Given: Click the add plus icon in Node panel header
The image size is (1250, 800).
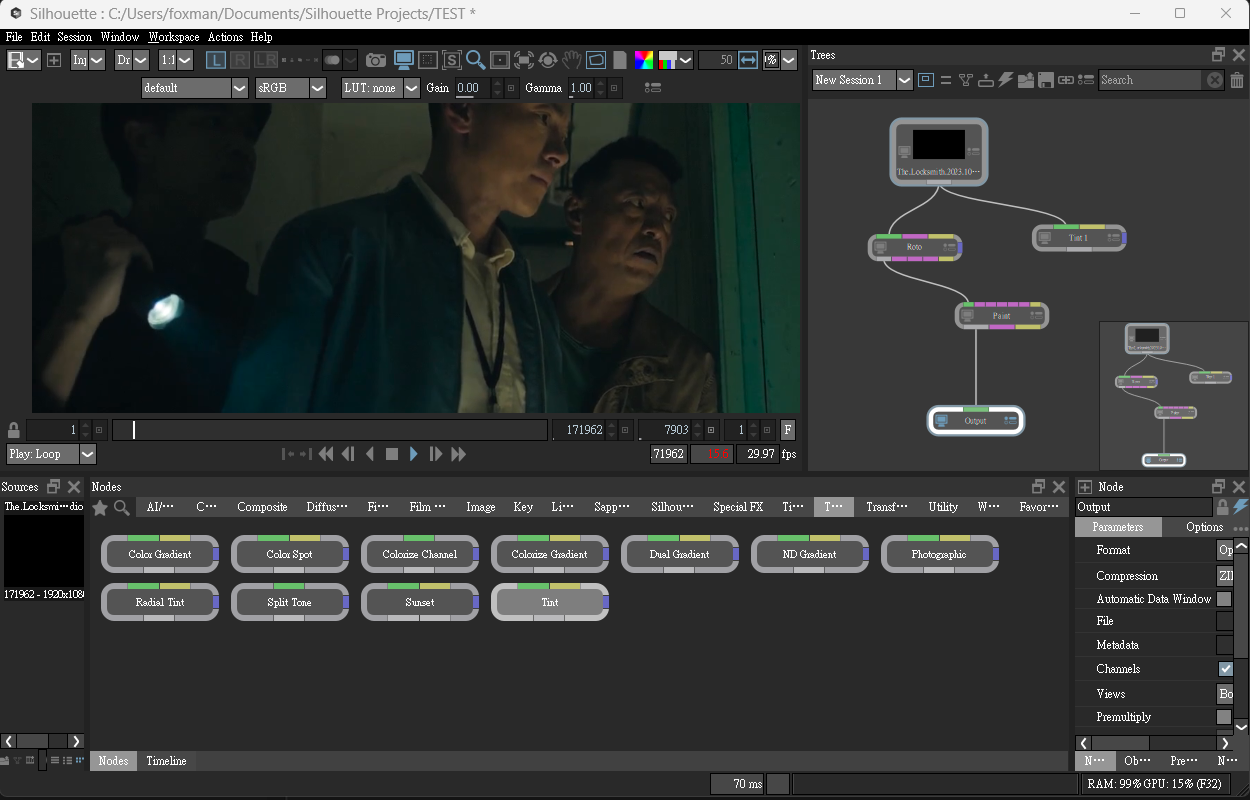Looking at the screenshot, I should [1085, 487].
